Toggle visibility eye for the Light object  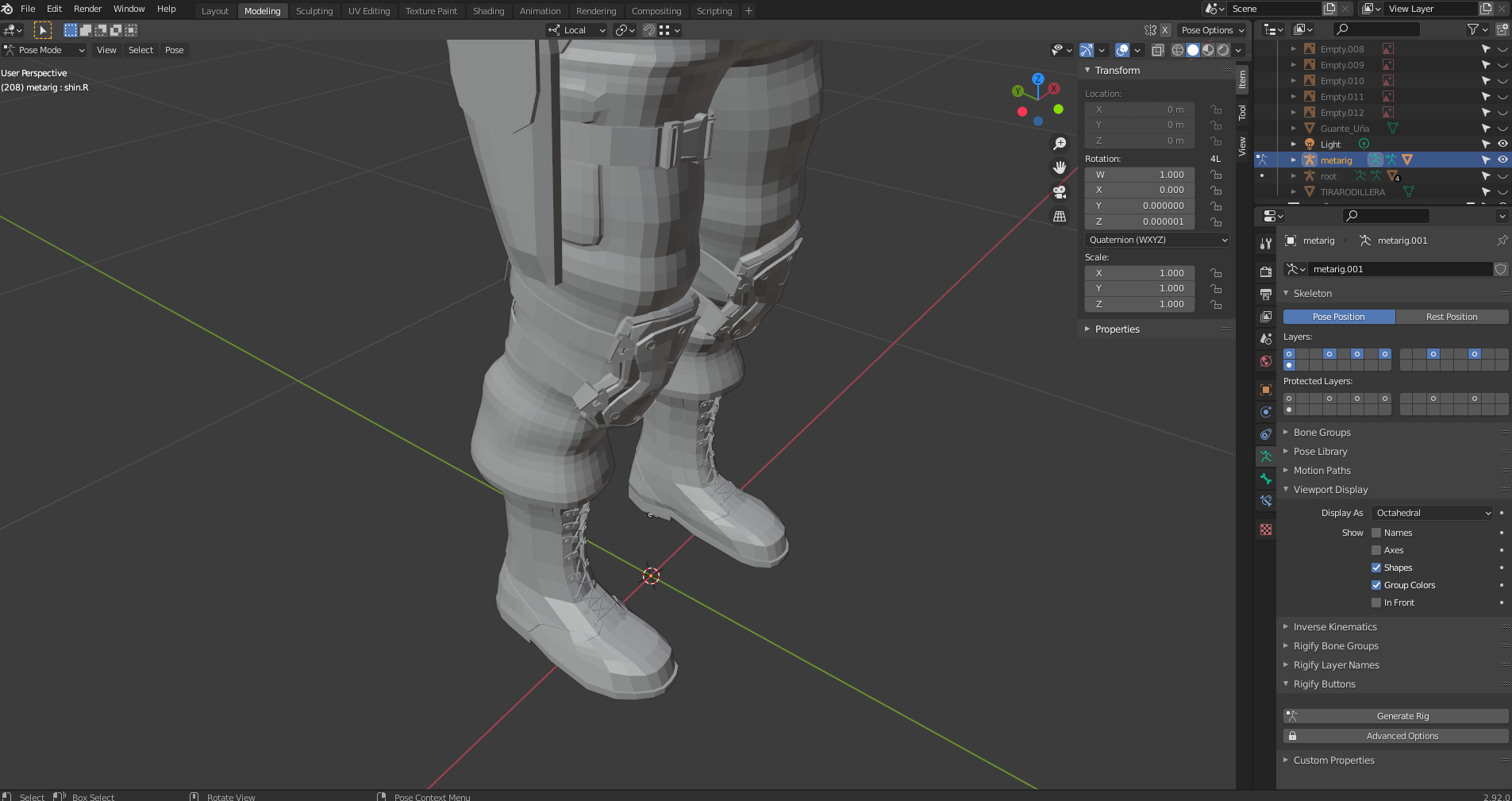pos(1502,144)
